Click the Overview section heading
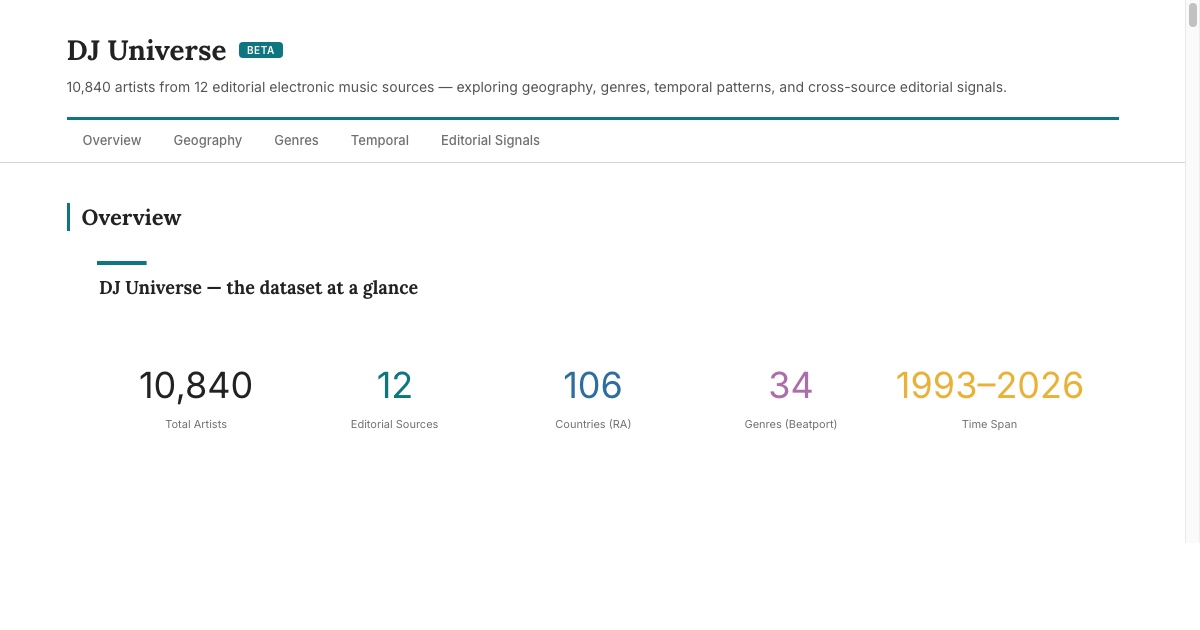The image size is (1200, 630). click(x=131, y=217)
